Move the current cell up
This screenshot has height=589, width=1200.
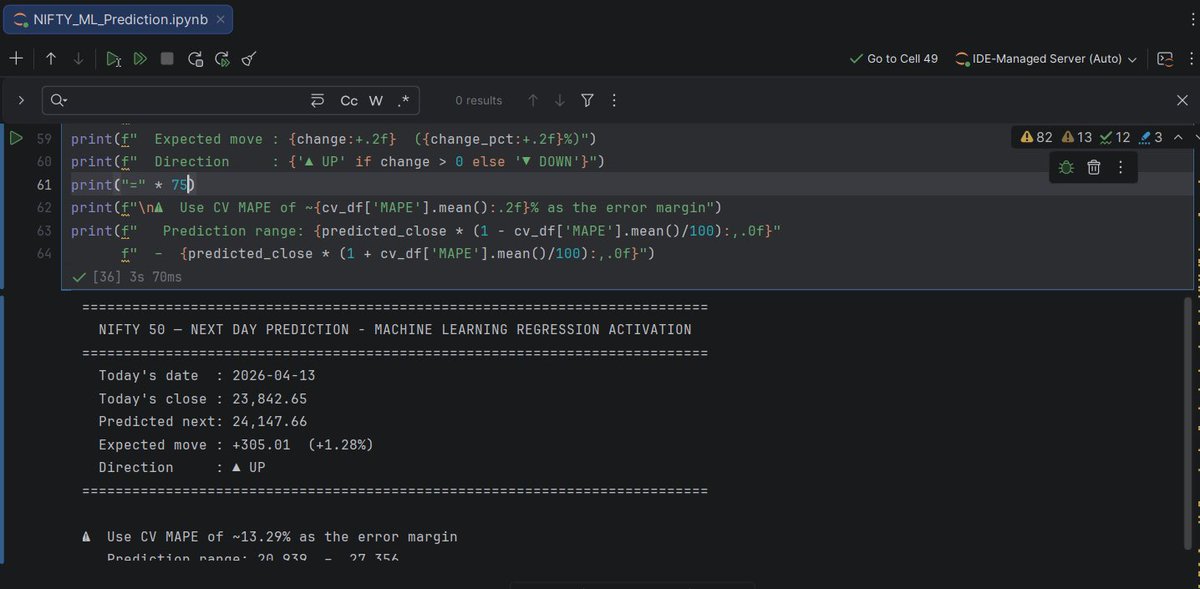tap(51, 58)
